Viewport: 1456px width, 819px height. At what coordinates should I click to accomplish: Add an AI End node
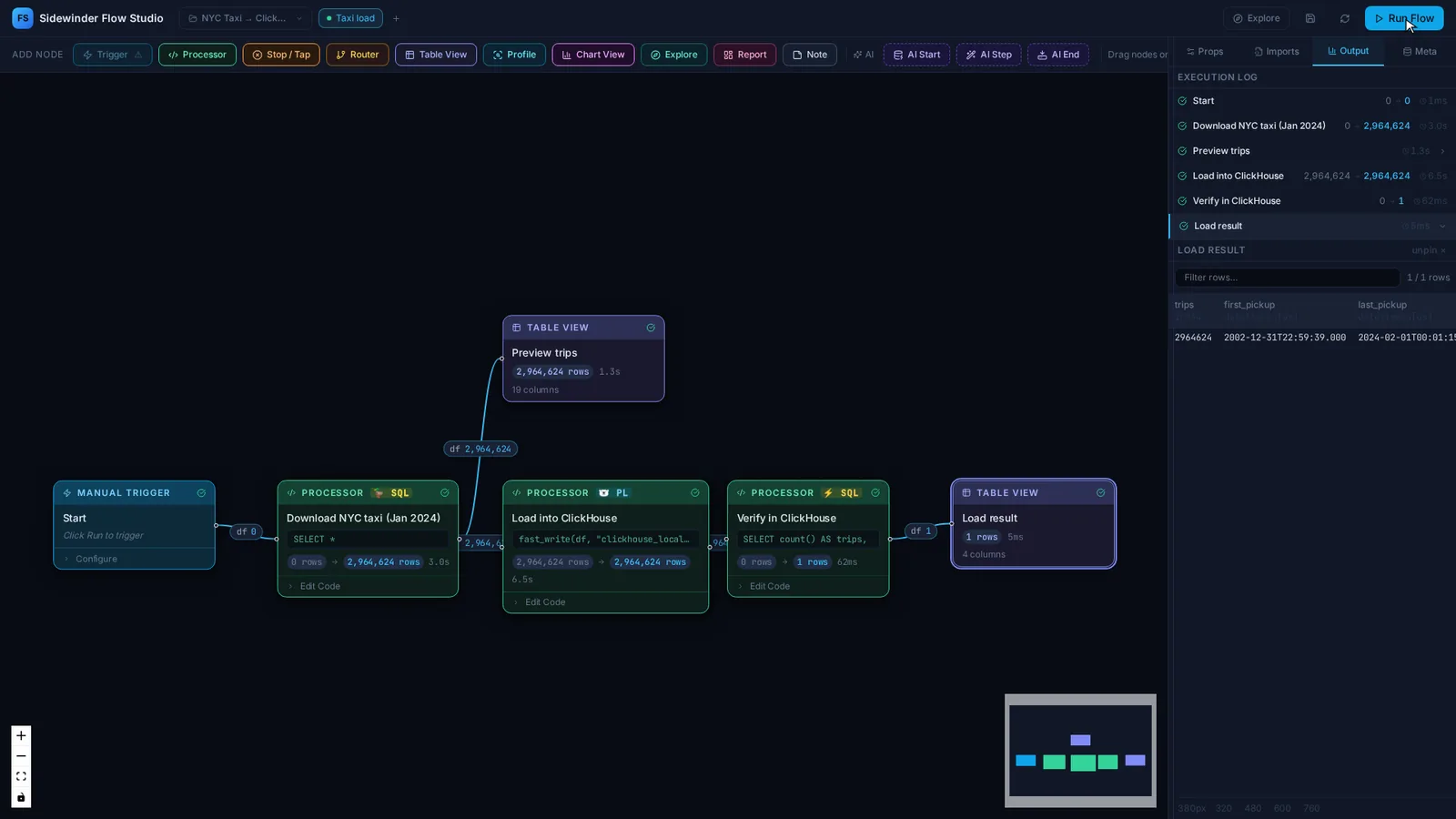[1058, 55]
